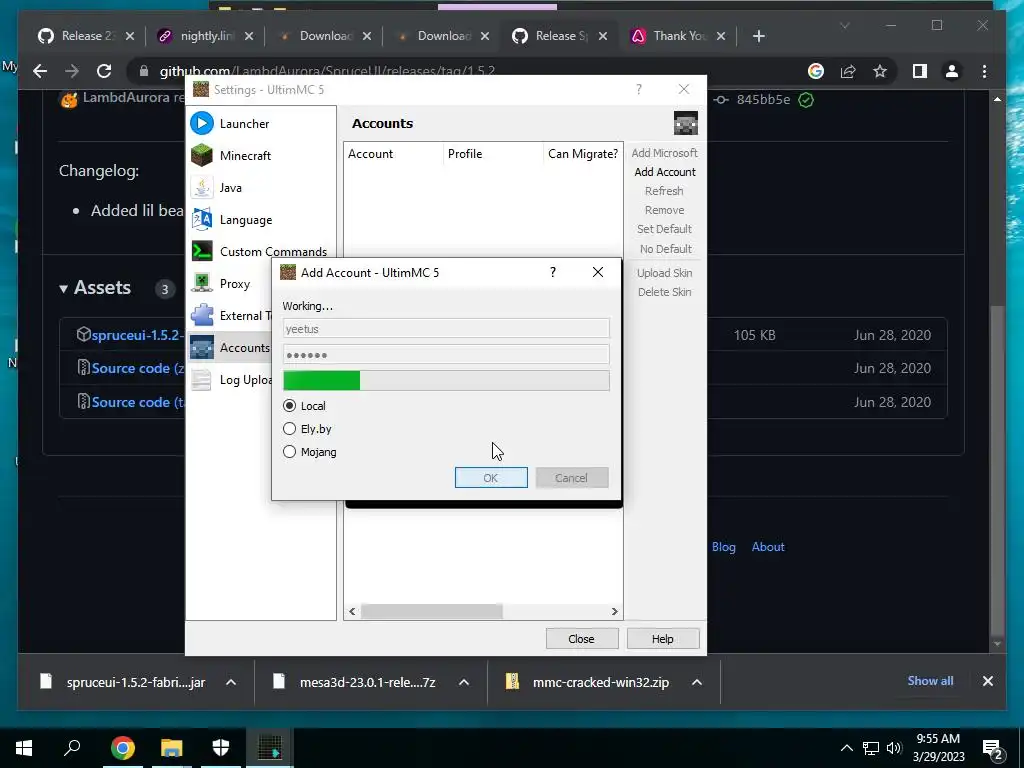Viewport: 1024px width, 768px height.
Task: Click Help in Settings window
Action: click(x=662, y=639)
